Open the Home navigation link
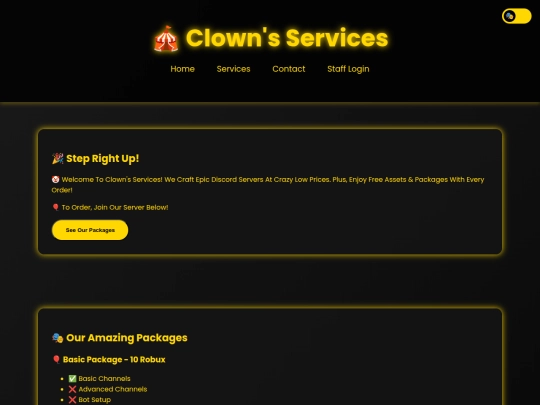Image resolution: width=540 pixels, height=405 pixels. (183, 69)
